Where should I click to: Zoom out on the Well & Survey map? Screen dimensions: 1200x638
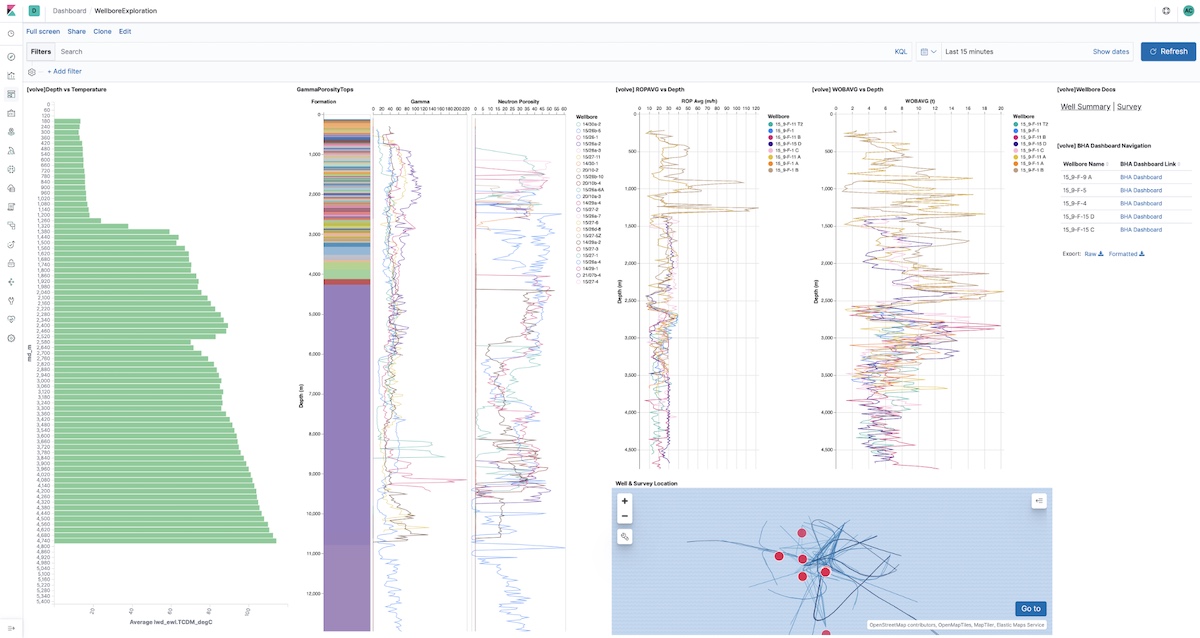coord(625,516)
